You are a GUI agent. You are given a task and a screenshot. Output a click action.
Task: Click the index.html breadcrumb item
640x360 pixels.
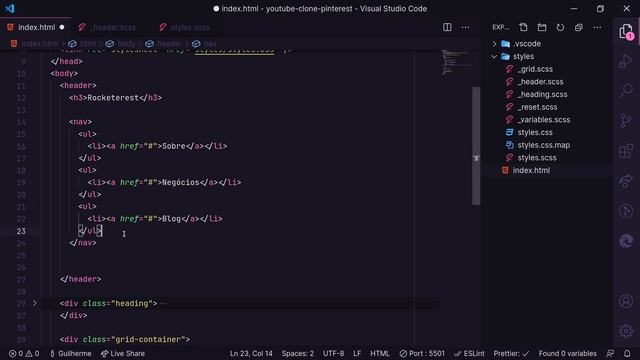40,44
